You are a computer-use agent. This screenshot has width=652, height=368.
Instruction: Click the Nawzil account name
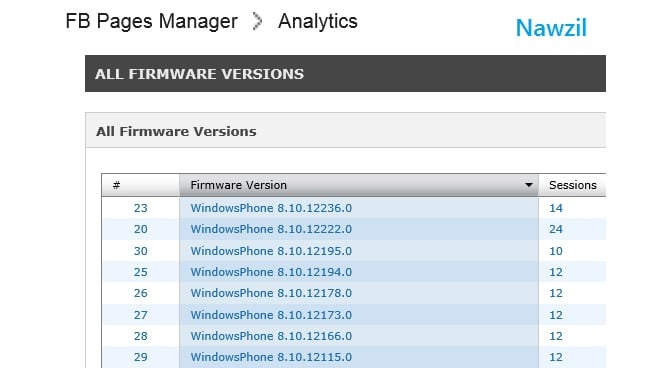[551, 28]
